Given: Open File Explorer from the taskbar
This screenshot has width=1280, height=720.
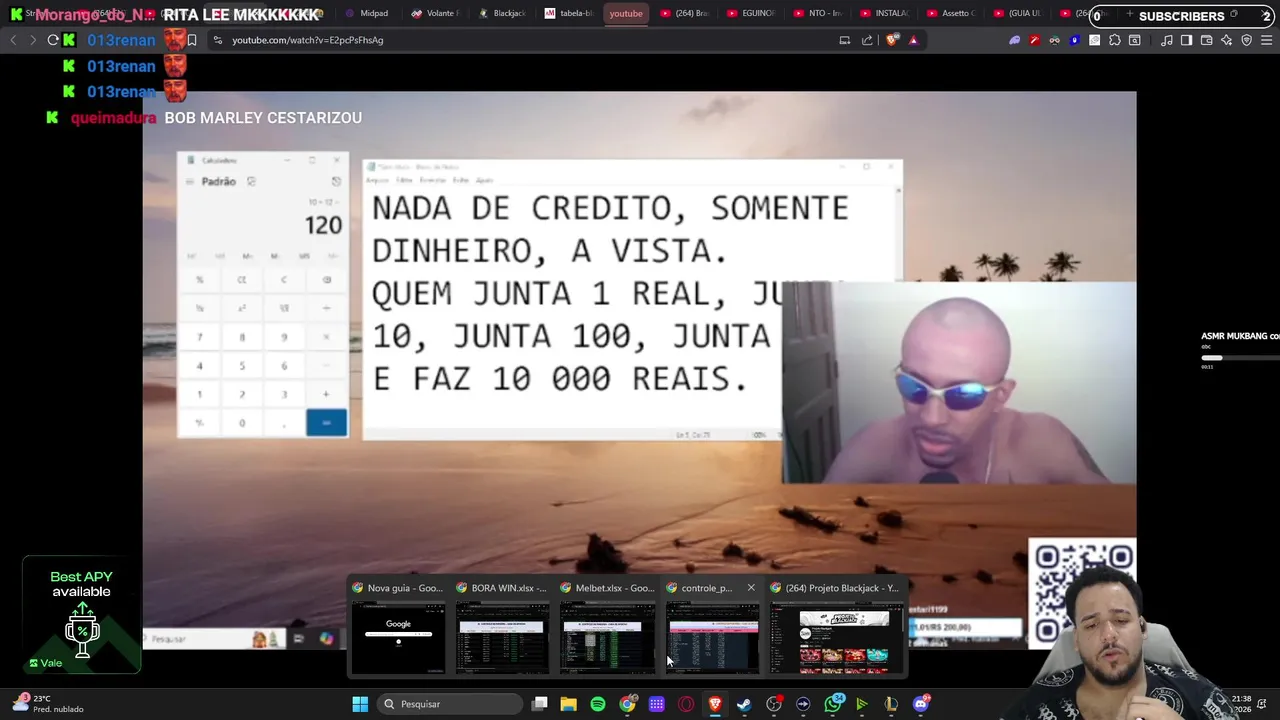Looking at the screenshot, I should [x=568, y=704].
